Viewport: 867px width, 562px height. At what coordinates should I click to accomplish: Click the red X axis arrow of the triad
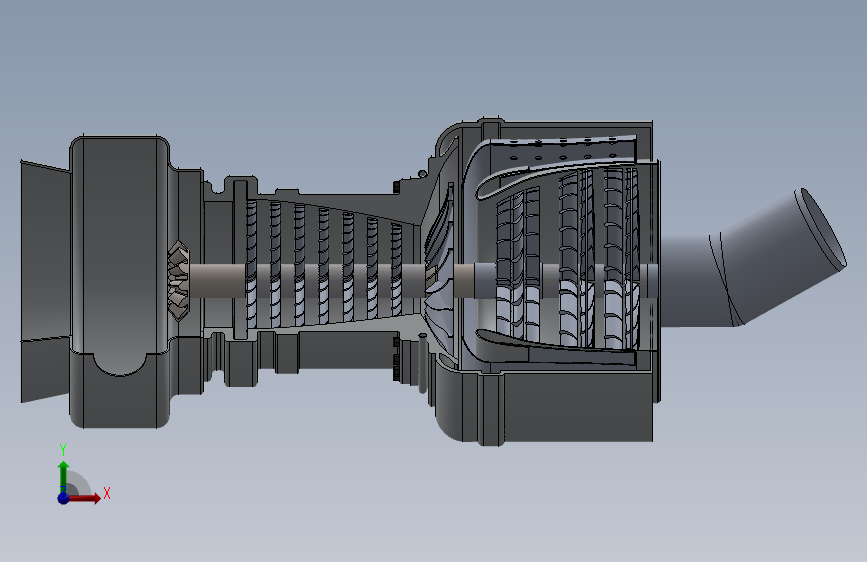[x=84, y=498]
